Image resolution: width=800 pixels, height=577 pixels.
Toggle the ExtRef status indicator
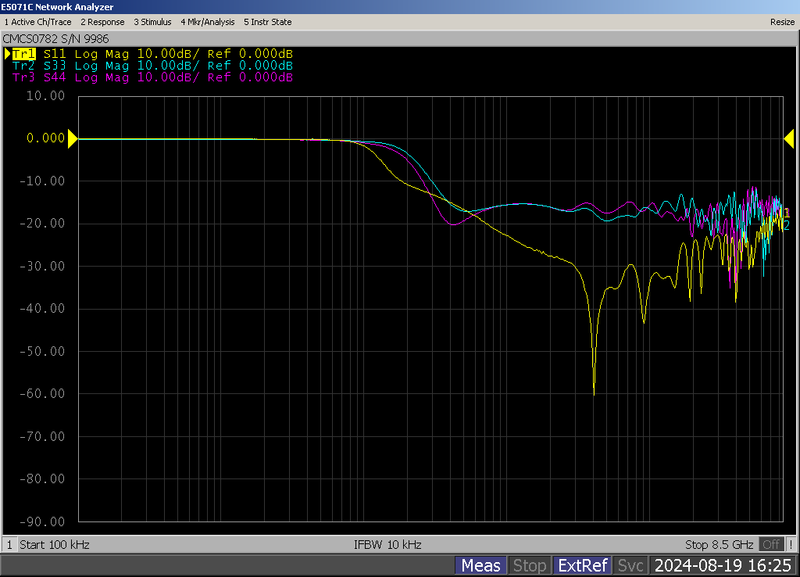click(x=582, y=566)
